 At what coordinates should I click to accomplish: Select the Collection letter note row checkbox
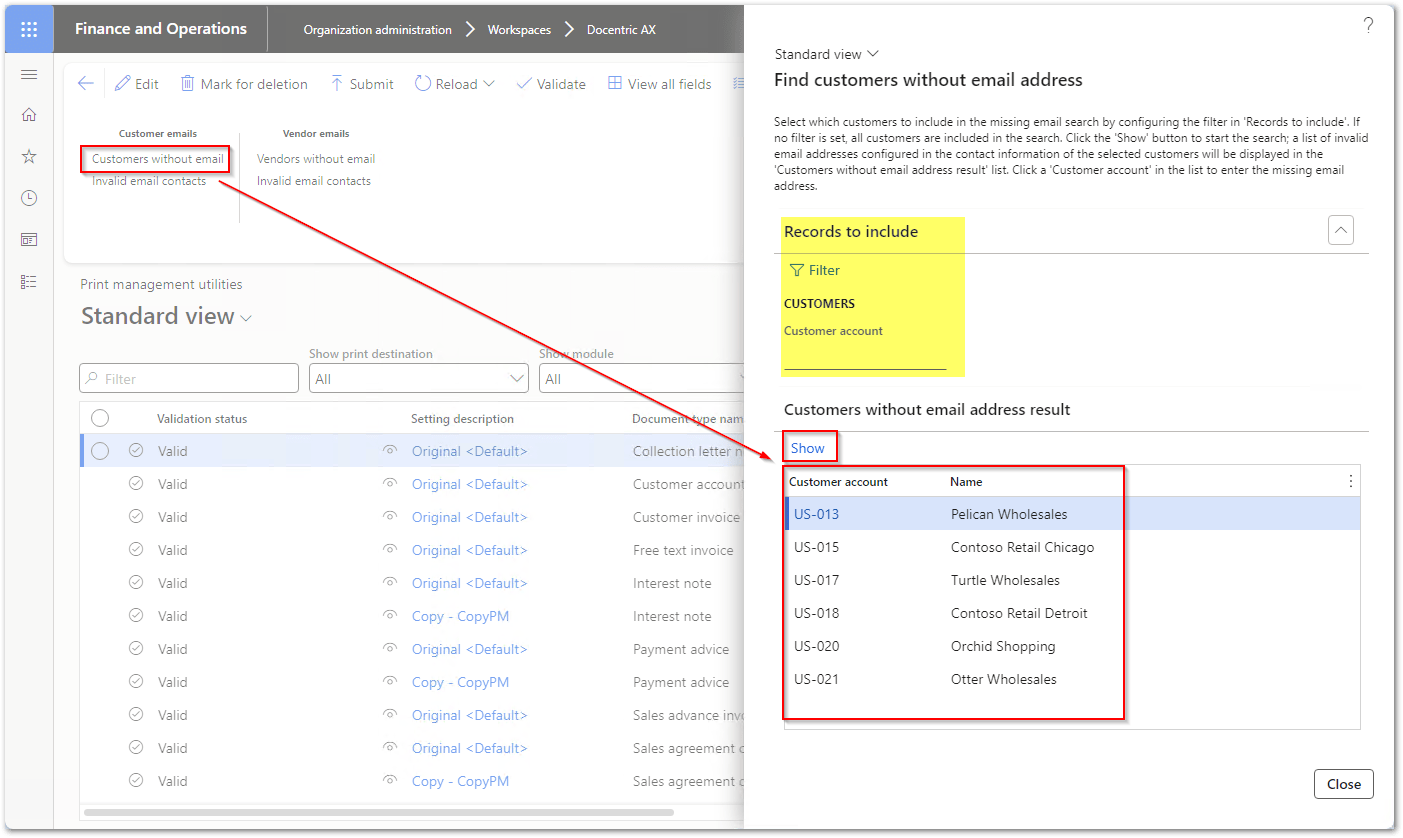point(100,451)
